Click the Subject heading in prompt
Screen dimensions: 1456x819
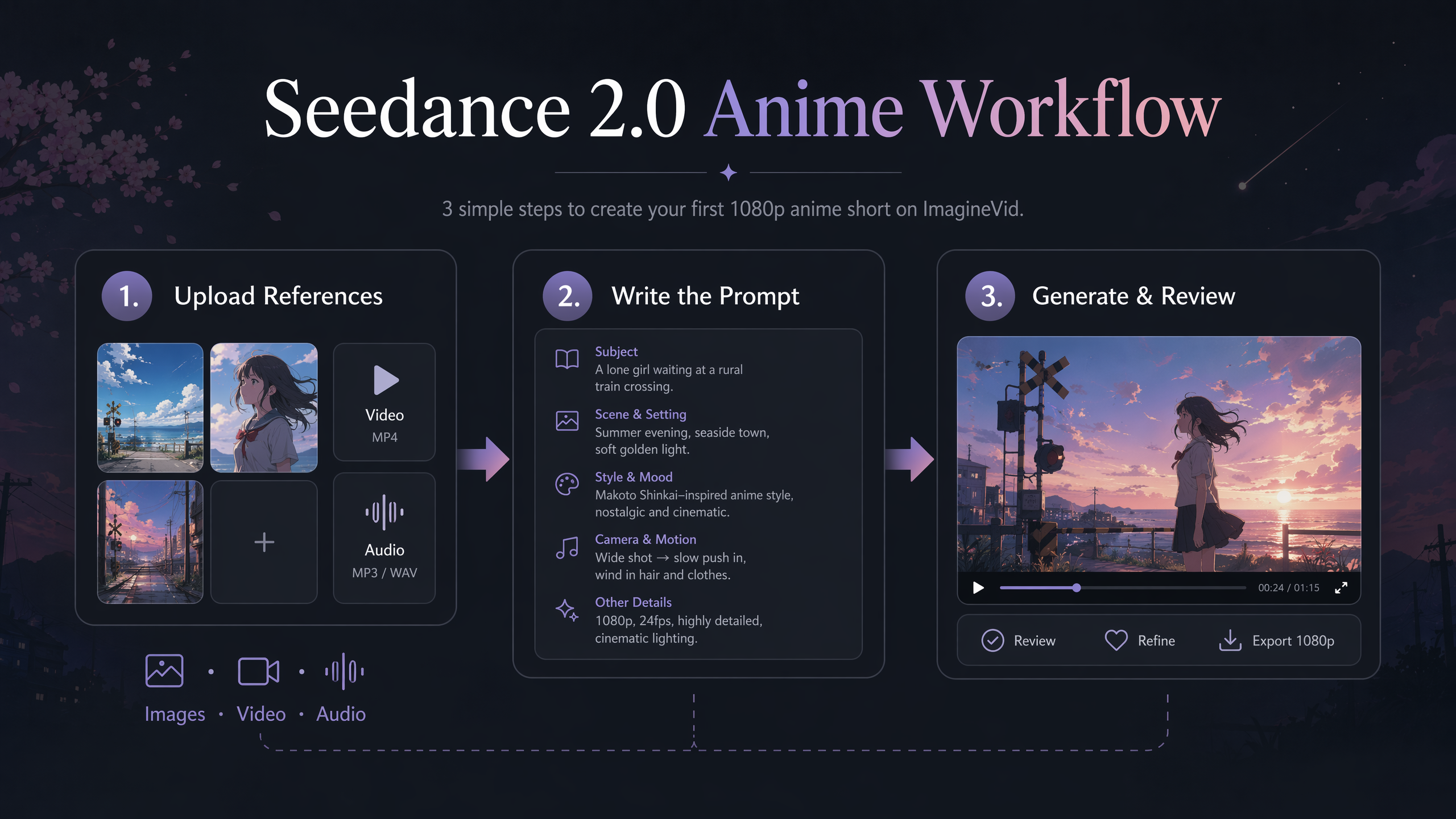pos(616,351)
